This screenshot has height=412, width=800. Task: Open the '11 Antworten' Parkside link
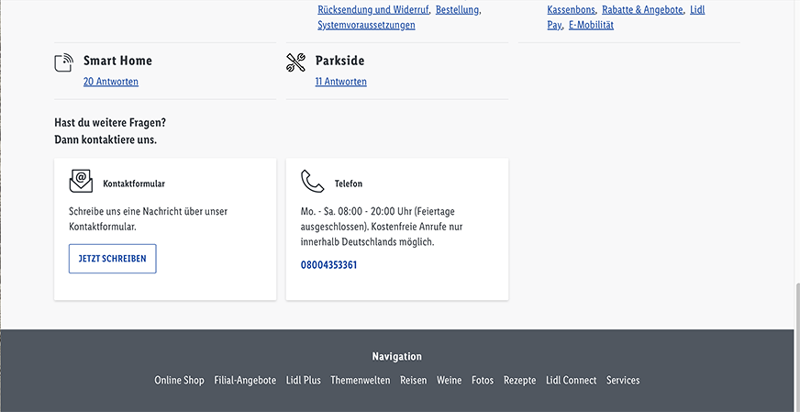(341, 82)
